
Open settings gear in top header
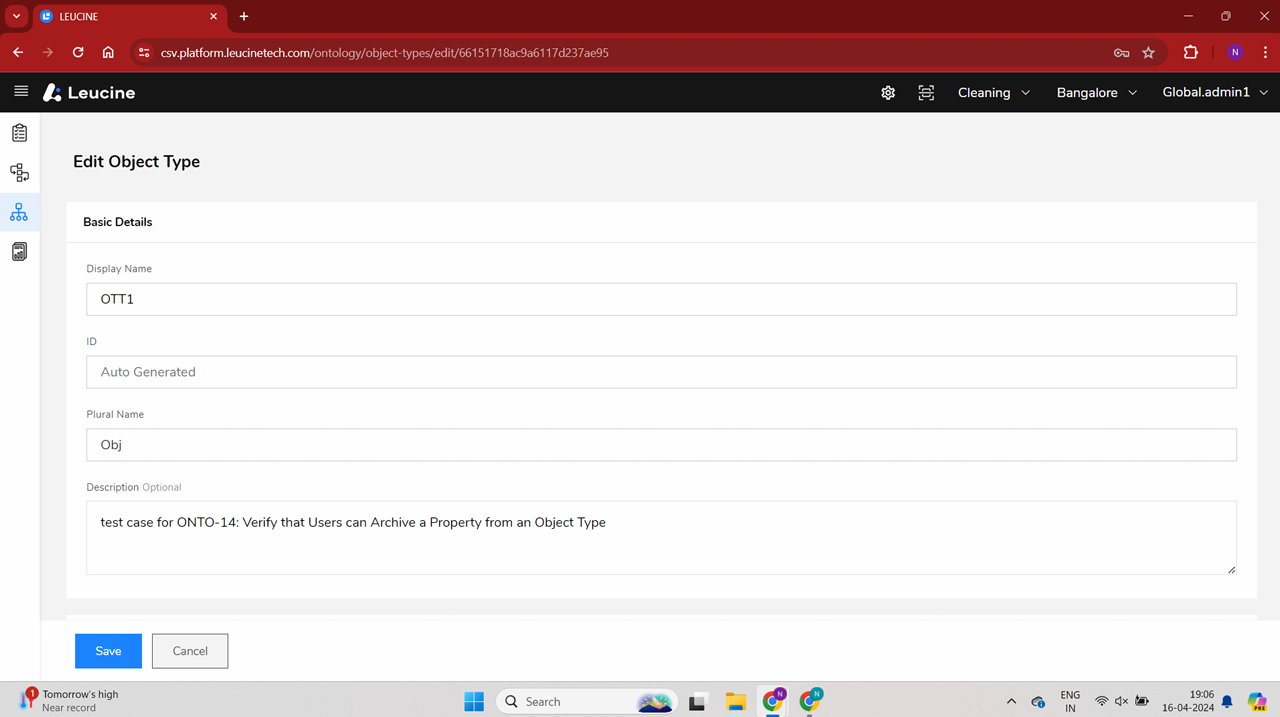(x=888, y=93)
